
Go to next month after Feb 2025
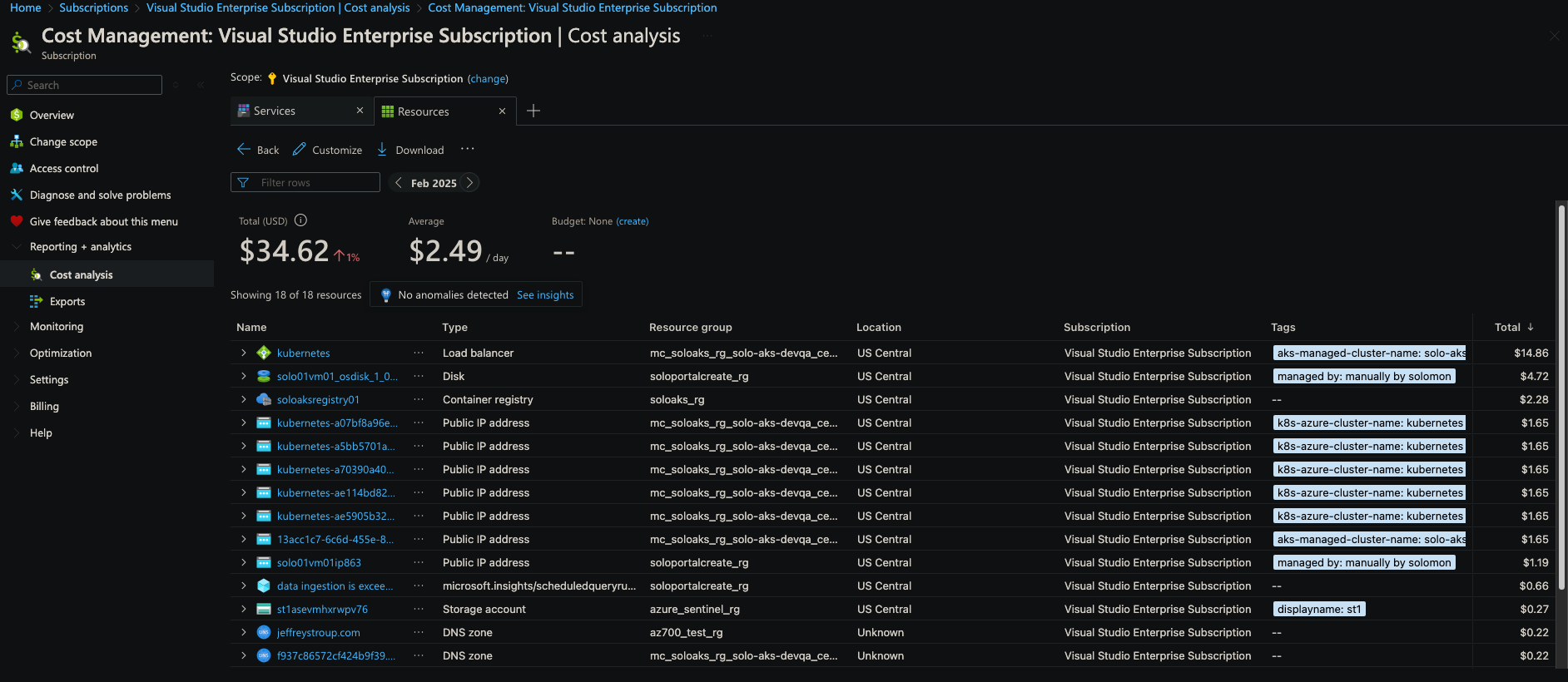coord(470,183)
